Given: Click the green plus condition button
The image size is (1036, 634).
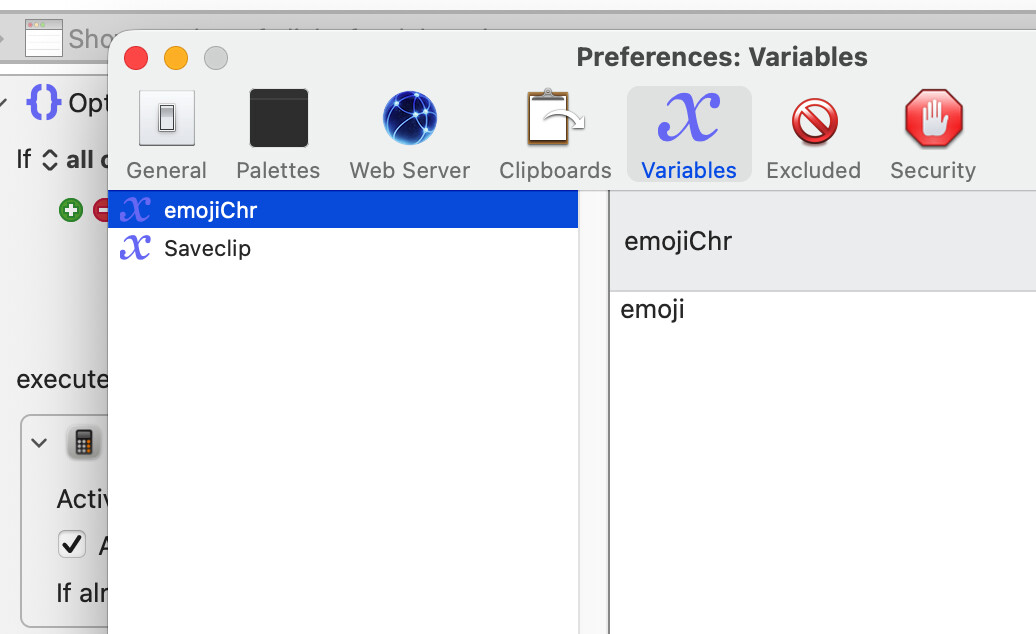Looking at the screenshot, I should pos(70,210).
